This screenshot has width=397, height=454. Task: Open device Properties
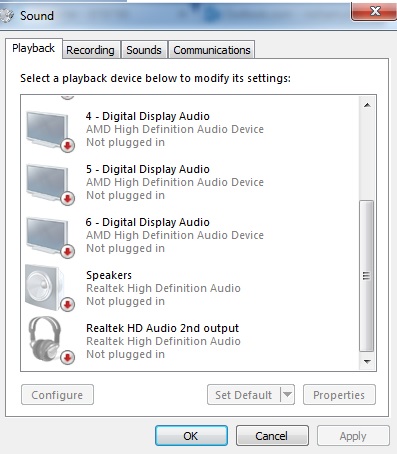pyautogui.click(x=339, y=395)
